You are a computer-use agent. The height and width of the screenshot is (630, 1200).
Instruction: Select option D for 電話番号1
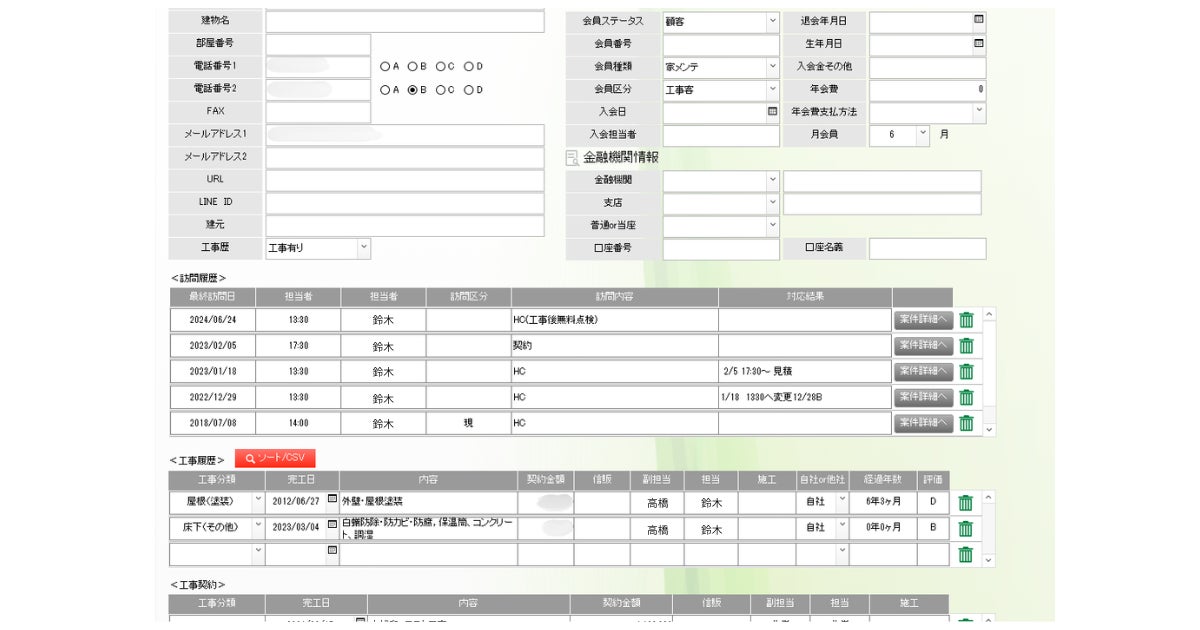pos(468,66)
